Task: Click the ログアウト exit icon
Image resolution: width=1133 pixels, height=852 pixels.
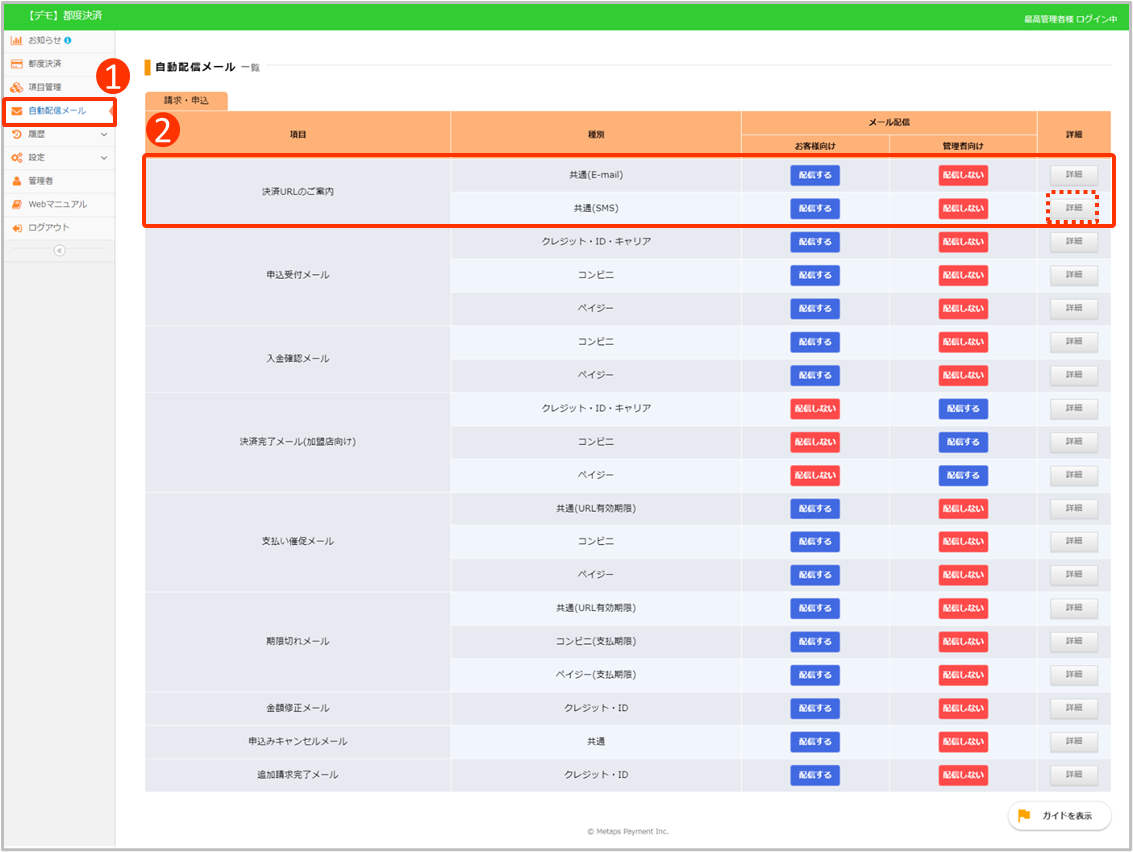Action: pyautogui.click(x=17, y=228)
